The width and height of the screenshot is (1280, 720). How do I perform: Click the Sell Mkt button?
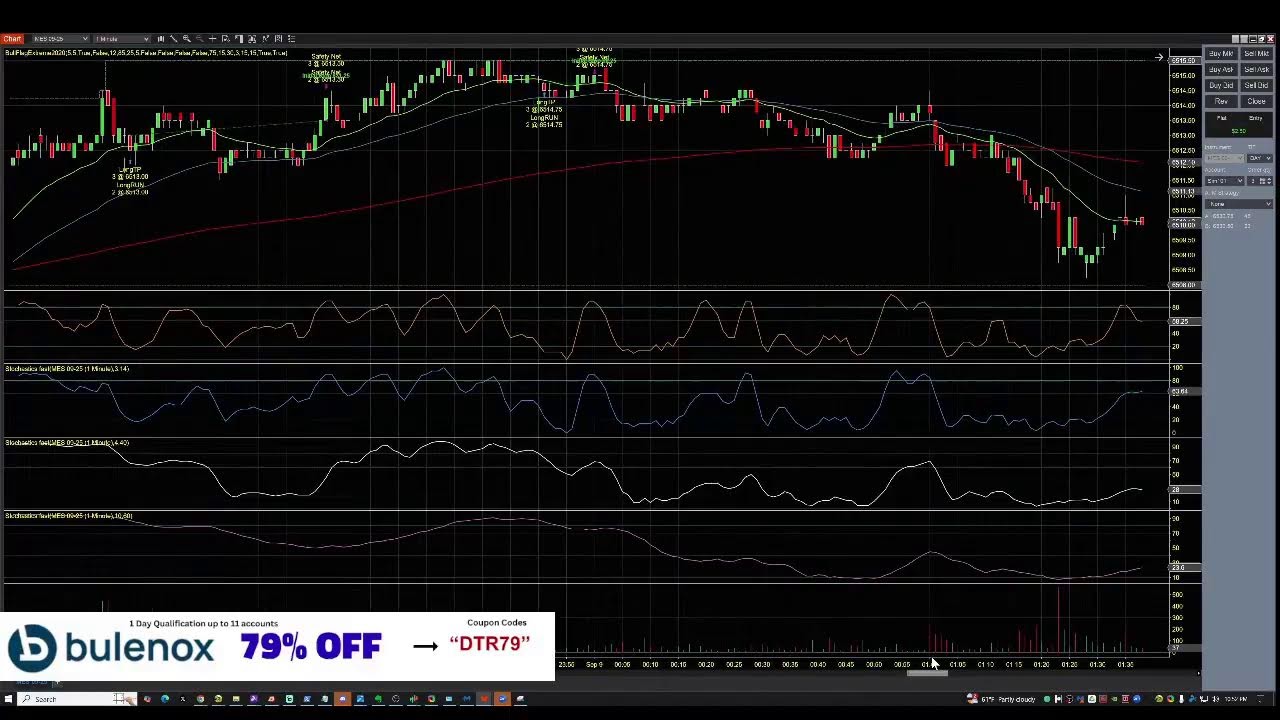[x=1257, y=53]
